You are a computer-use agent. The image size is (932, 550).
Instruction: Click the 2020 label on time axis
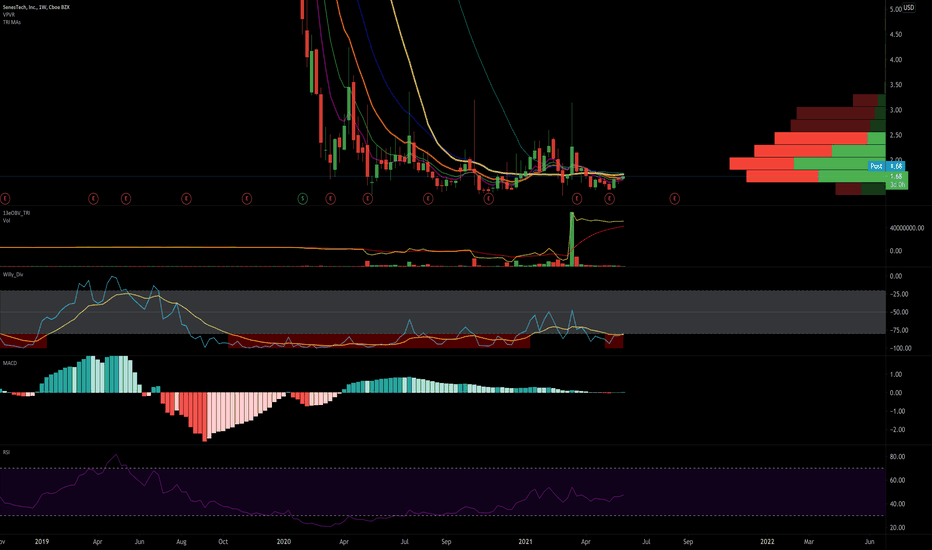284,542
